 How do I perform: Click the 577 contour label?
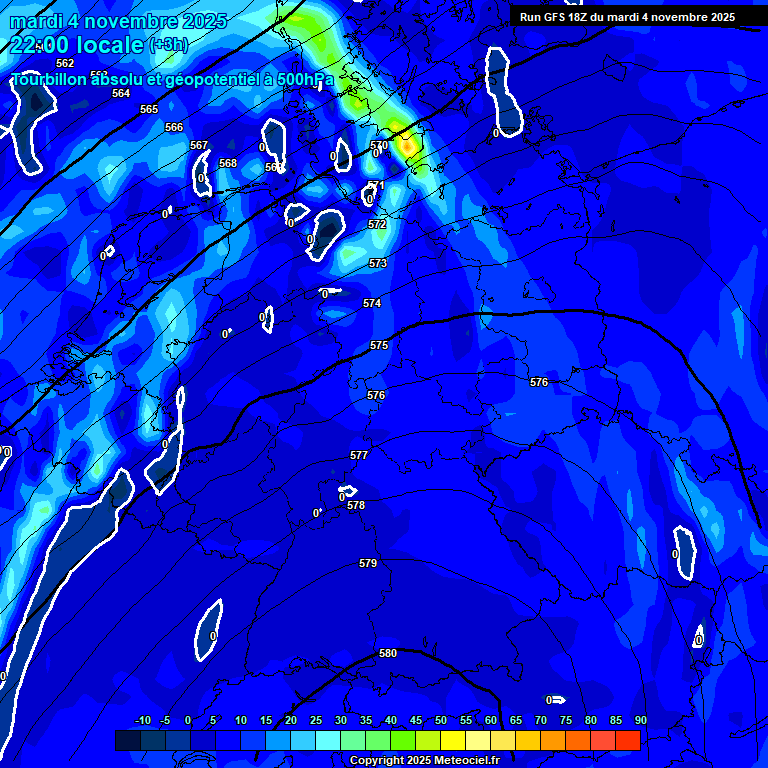tap(359, 455)
